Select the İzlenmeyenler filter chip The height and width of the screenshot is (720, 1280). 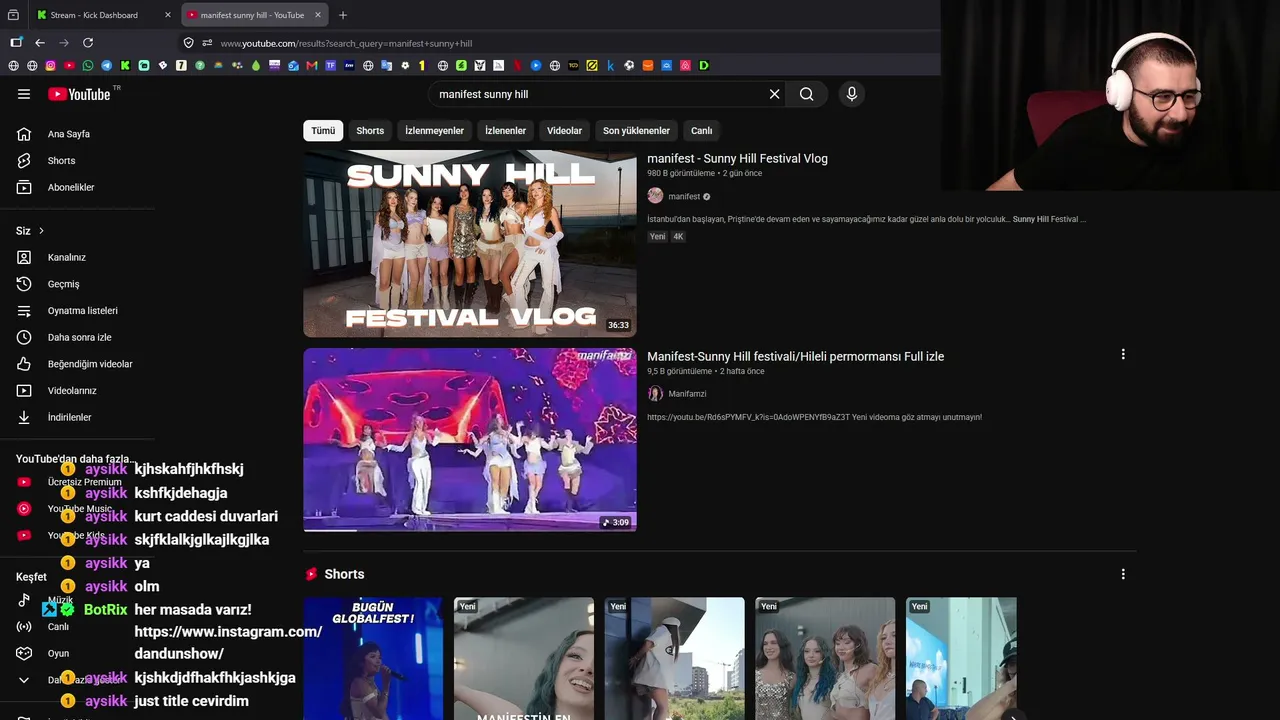434,131
